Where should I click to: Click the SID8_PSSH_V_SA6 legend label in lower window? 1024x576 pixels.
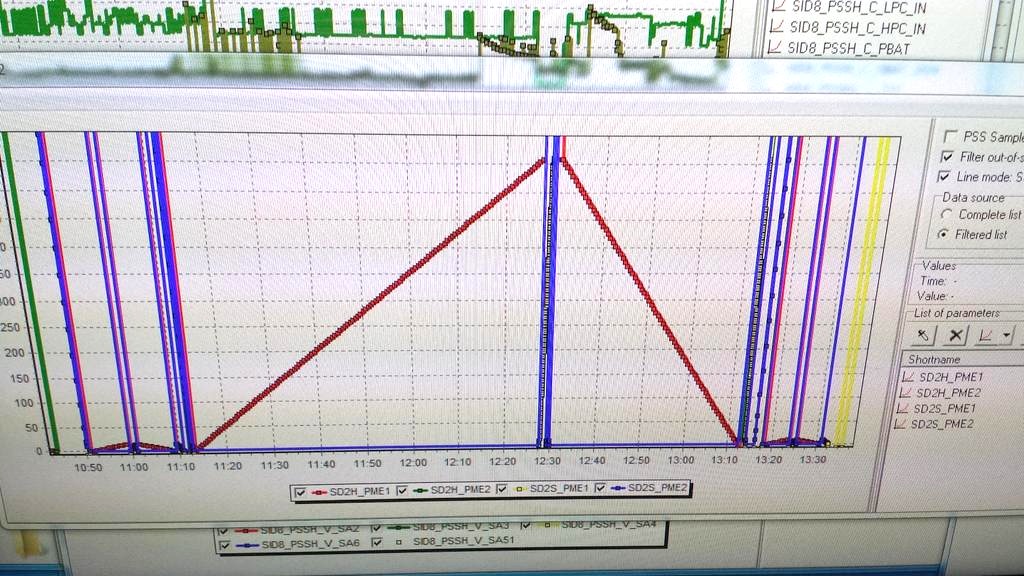[311, 543]
